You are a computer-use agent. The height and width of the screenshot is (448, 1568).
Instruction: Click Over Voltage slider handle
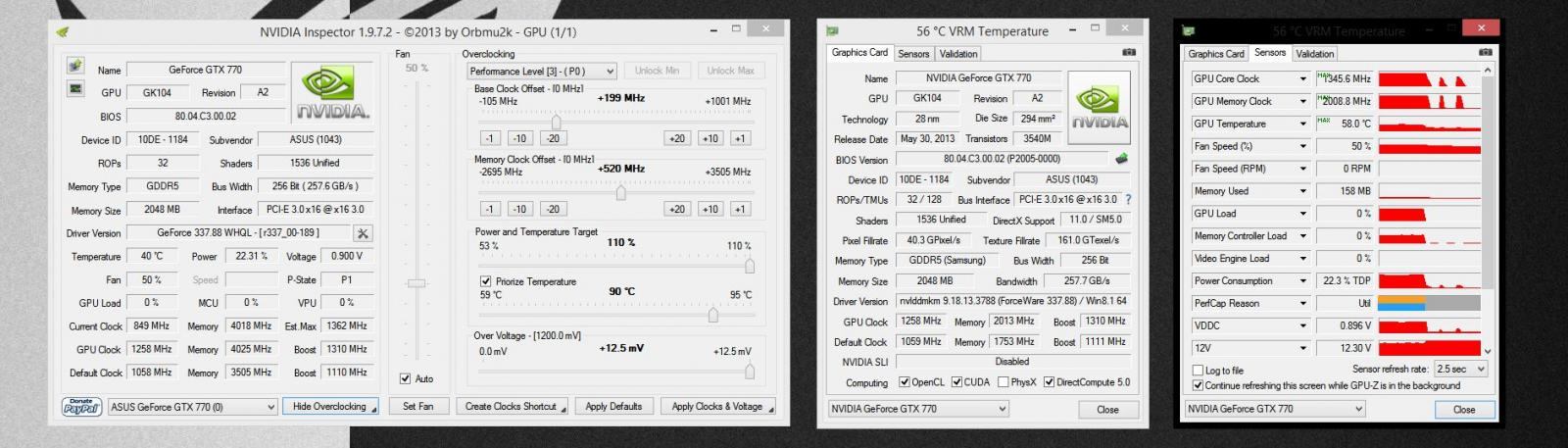pos(750,371)
